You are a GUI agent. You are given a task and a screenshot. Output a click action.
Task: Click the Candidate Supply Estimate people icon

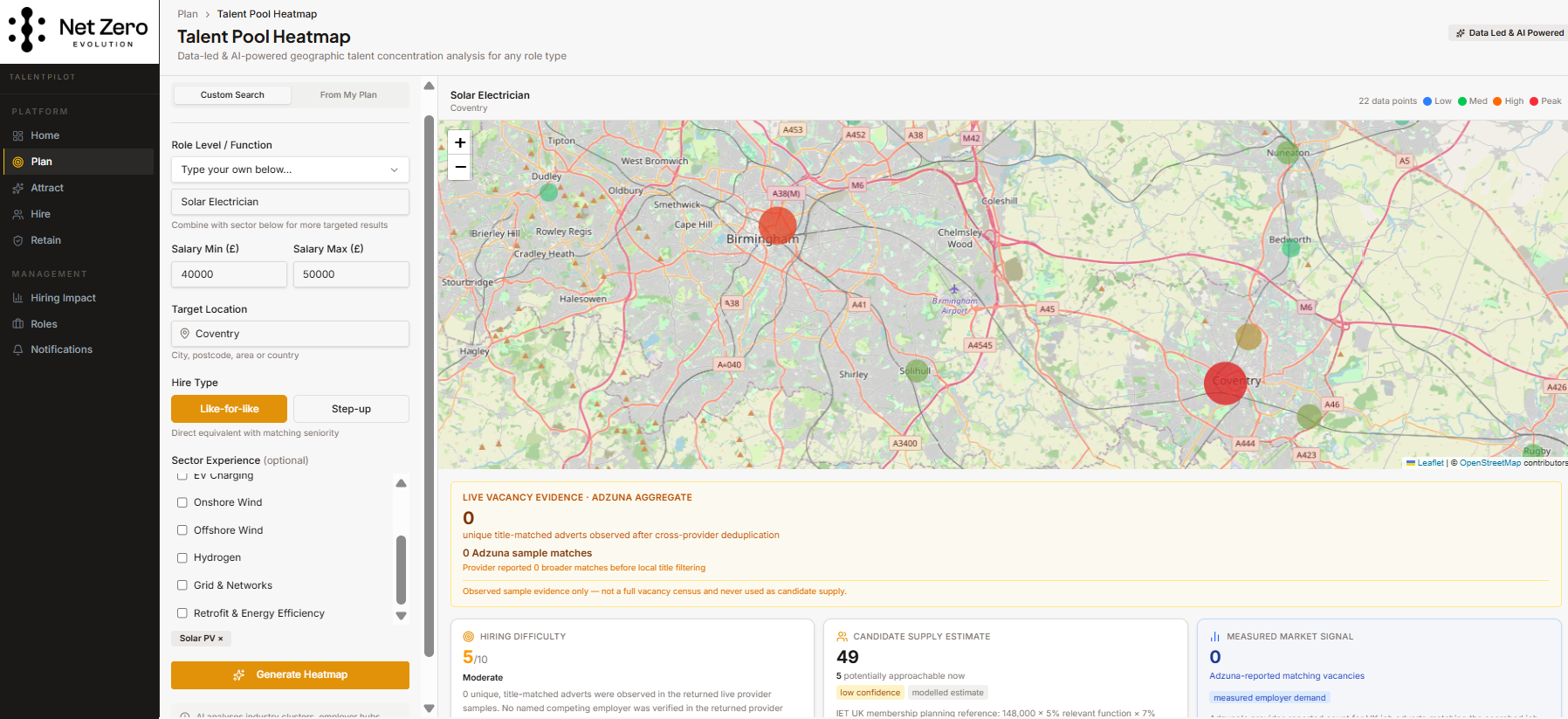pyautogui.click(x=842, y=637)
